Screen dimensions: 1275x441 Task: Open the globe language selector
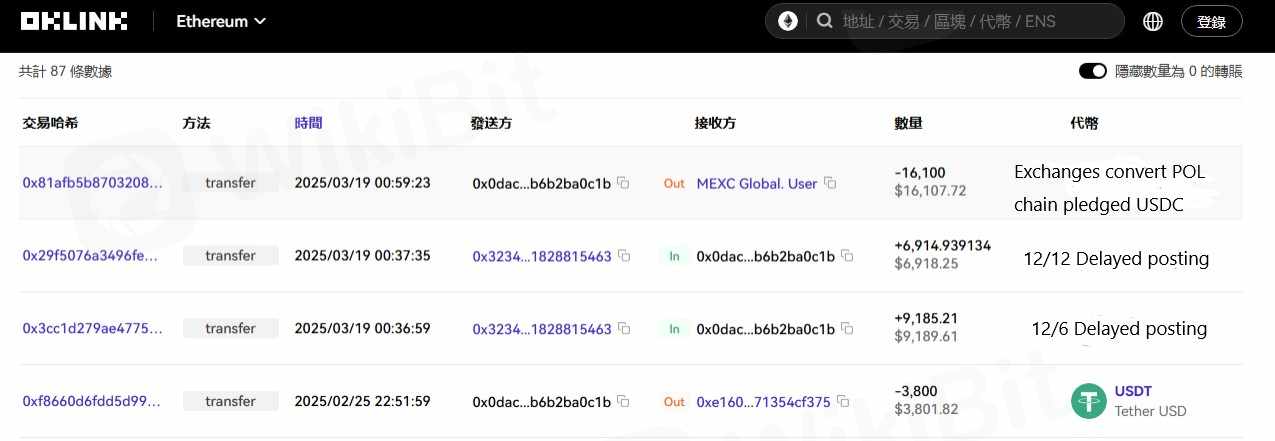1152,21
